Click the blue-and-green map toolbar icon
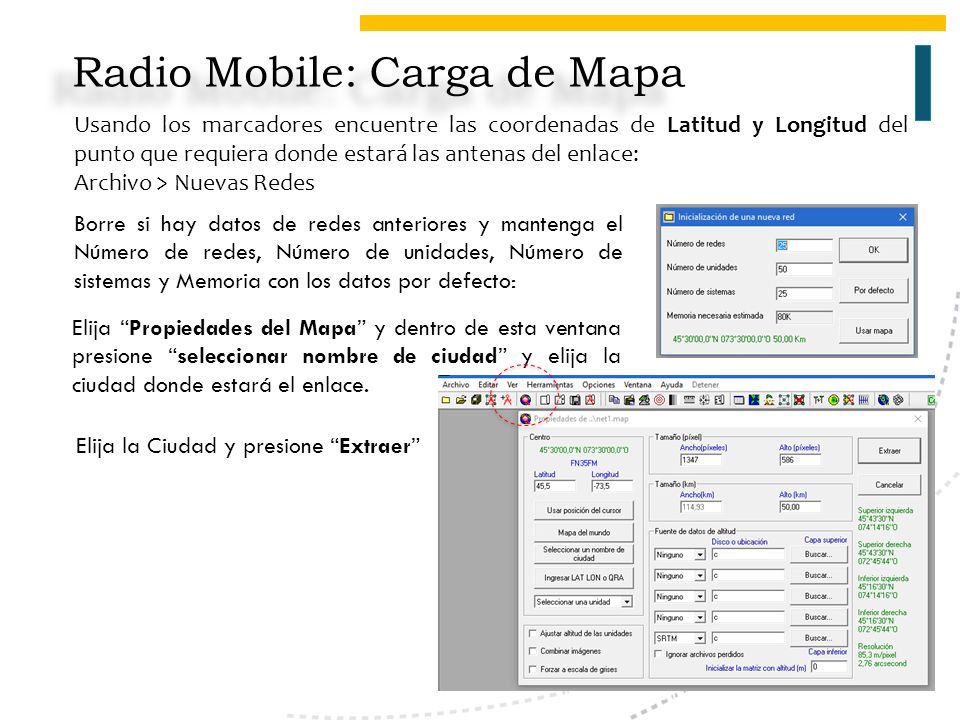Viewport: 960px width, 720px height. point(754,400)
